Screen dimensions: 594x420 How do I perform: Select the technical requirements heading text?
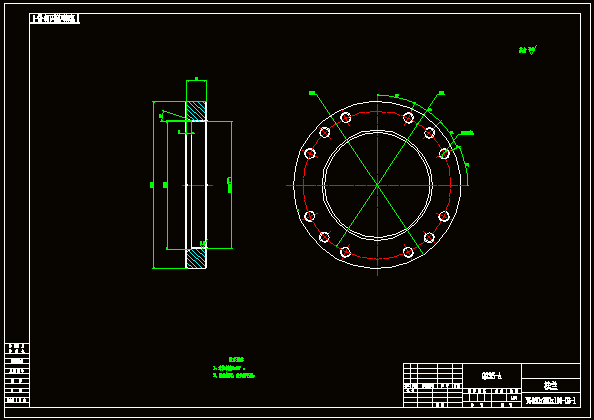point(236,359)
